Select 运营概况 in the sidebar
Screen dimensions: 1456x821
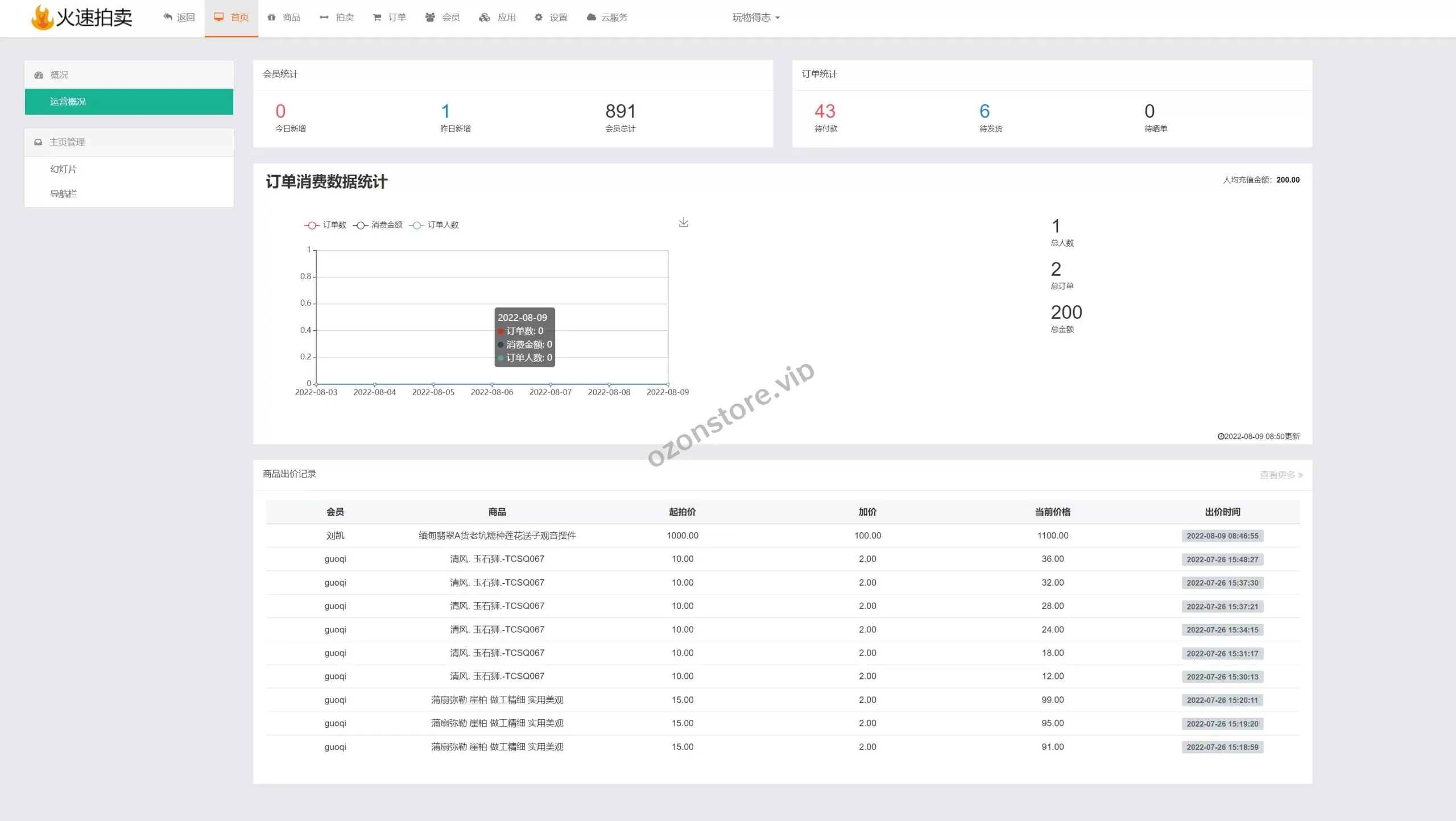tap(68, 101)
